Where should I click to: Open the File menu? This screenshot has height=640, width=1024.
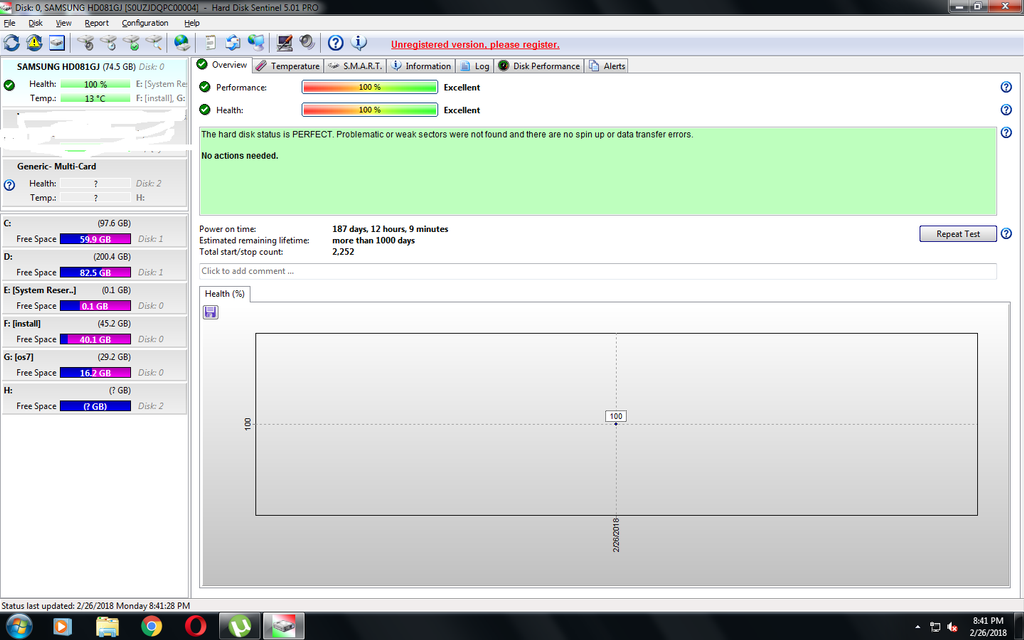pos(9,23)
